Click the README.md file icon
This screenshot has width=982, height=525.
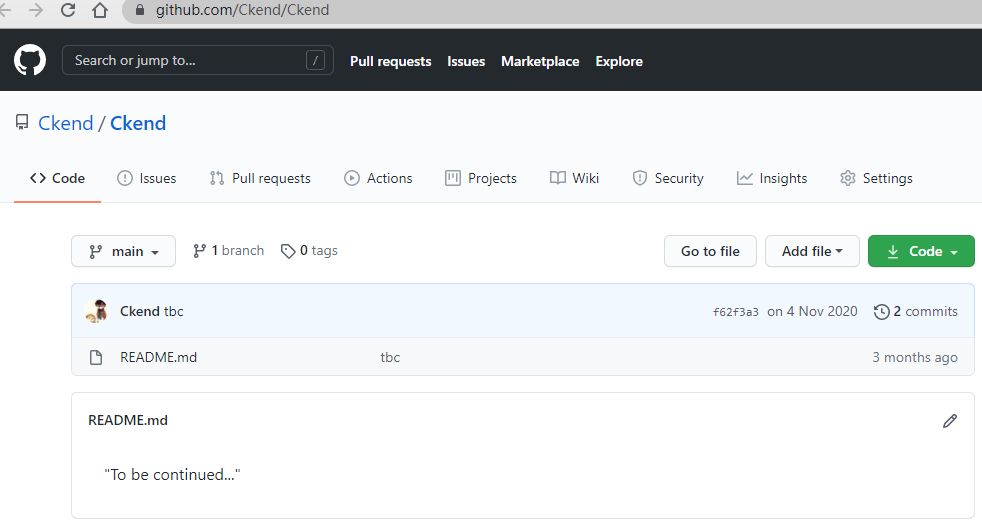coord(96,357)
